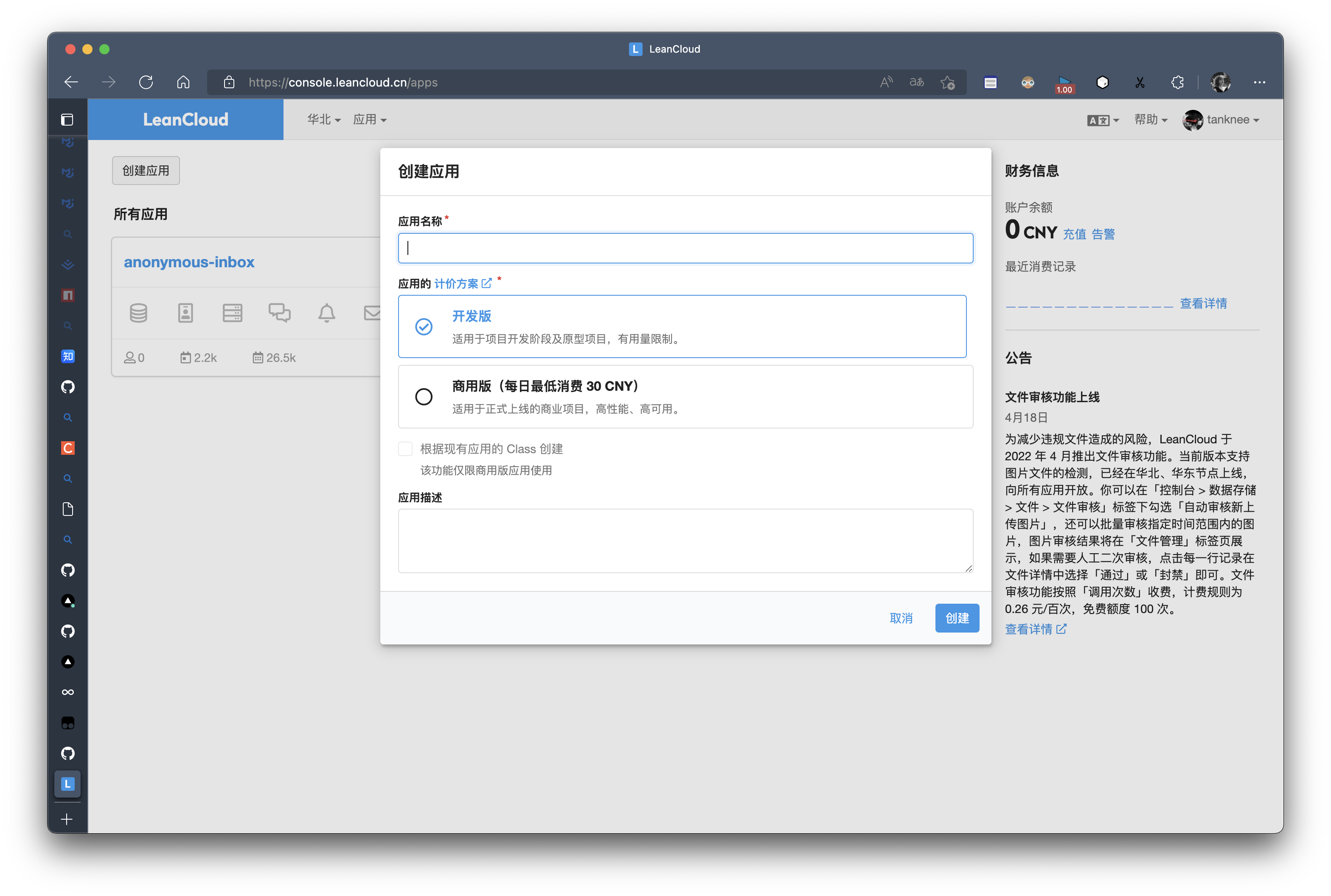Open the 应用 menu in header
Viewport: 1331px width, 896px height.
pos(369,120)
